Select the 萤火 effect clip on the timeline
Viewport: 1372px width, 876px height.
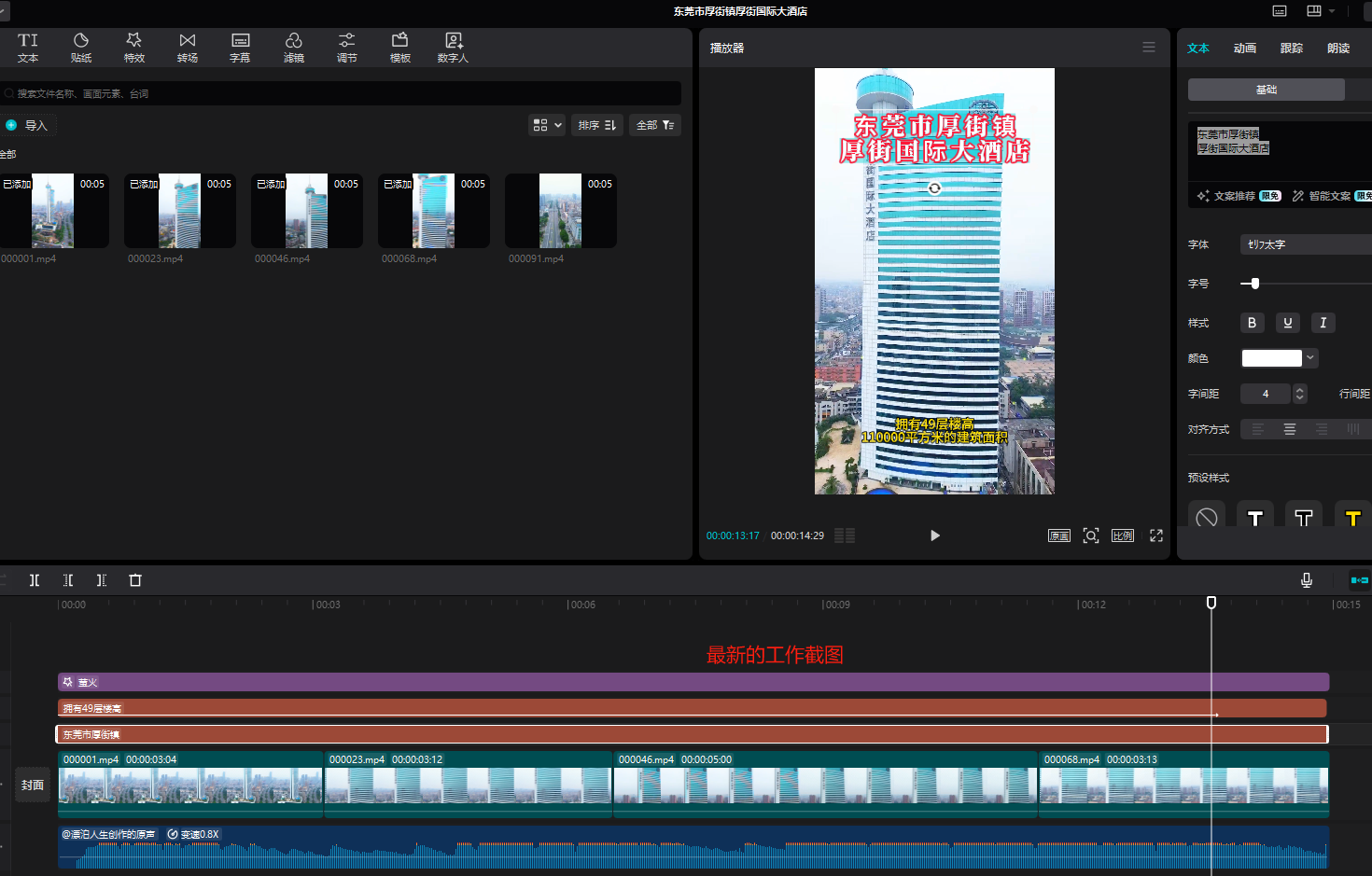pos(693,682)
